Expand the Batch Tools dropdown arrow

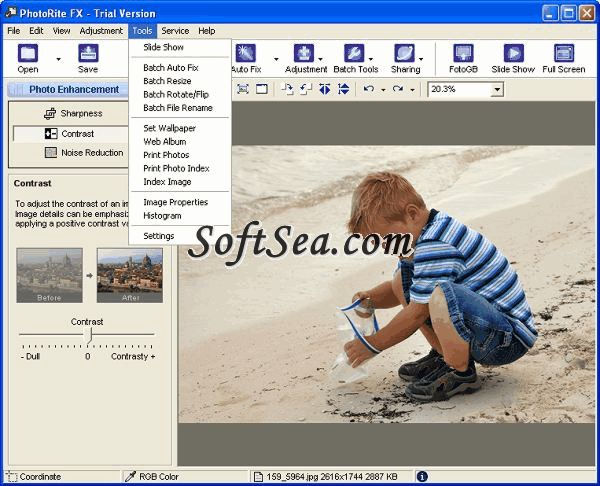(370, 59)
